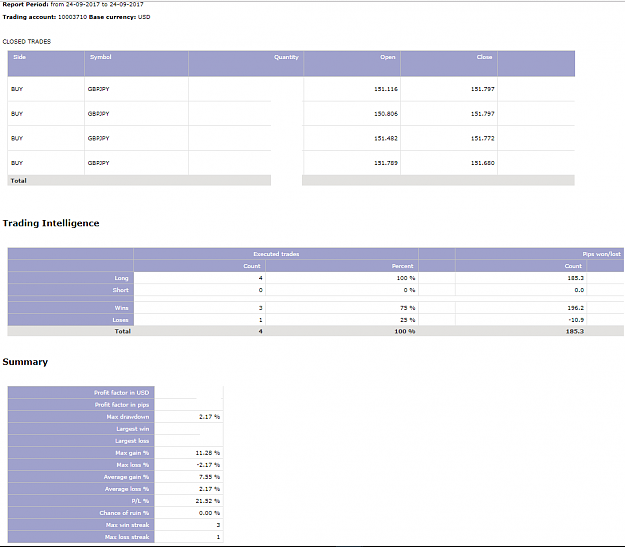Click Count header under Pips won/lost
The height and width of the screenshot is (547, 625).
[573, 266]
